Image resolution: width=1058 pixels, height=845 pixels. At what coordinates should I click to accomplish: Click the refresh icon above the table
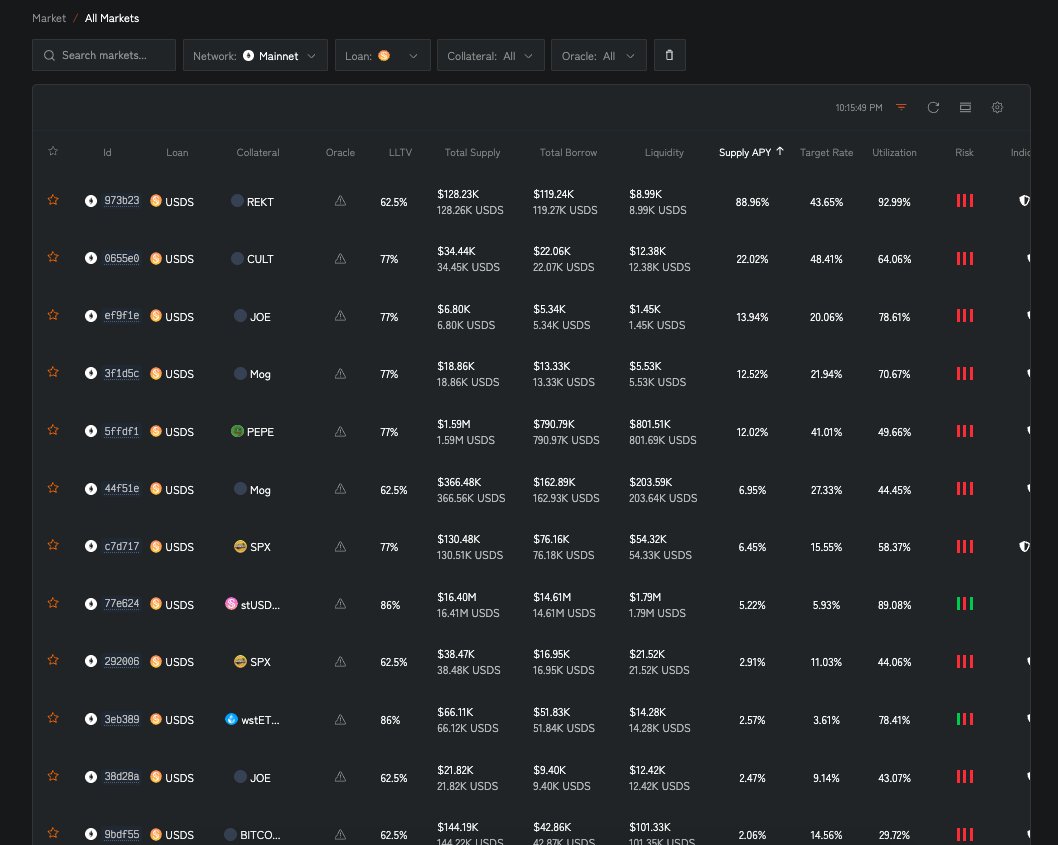point(933,107)
